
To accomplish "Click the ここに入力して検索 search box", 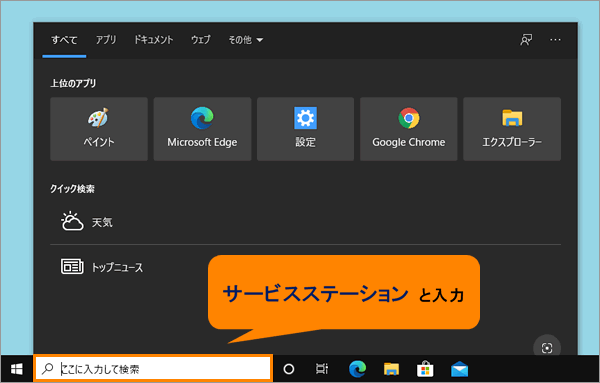I will click(x=153, y=368).
